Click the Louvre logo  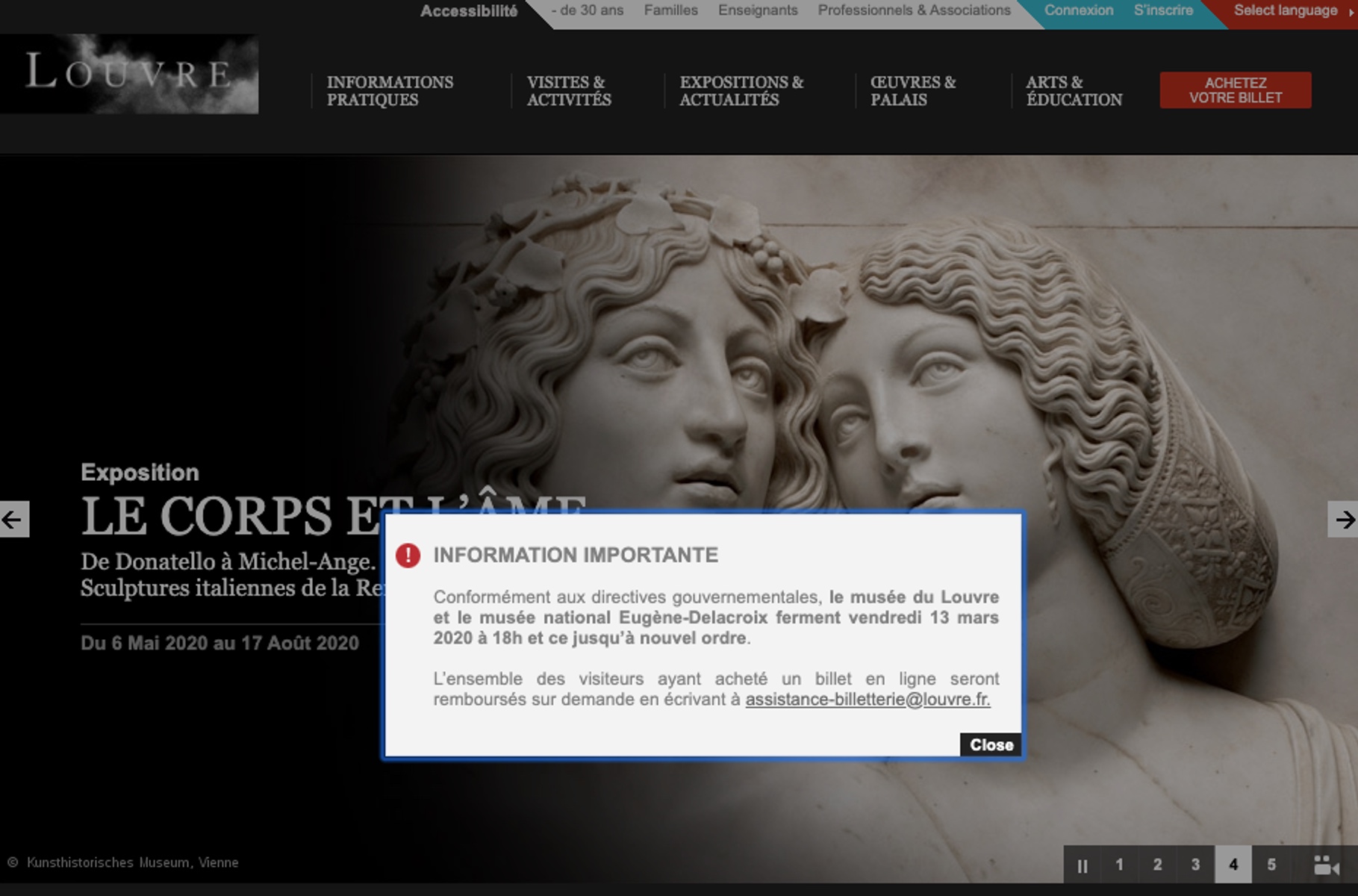pos(129,74)
